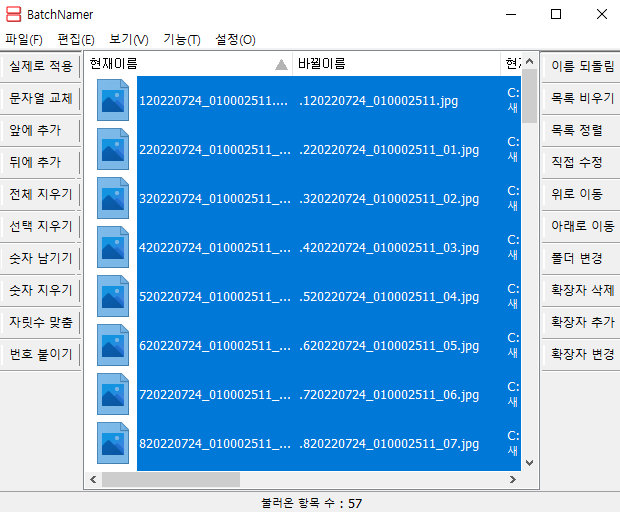
Task: Select new name .720220724_010002511_06.jpg
Action: tap(389, 395)
